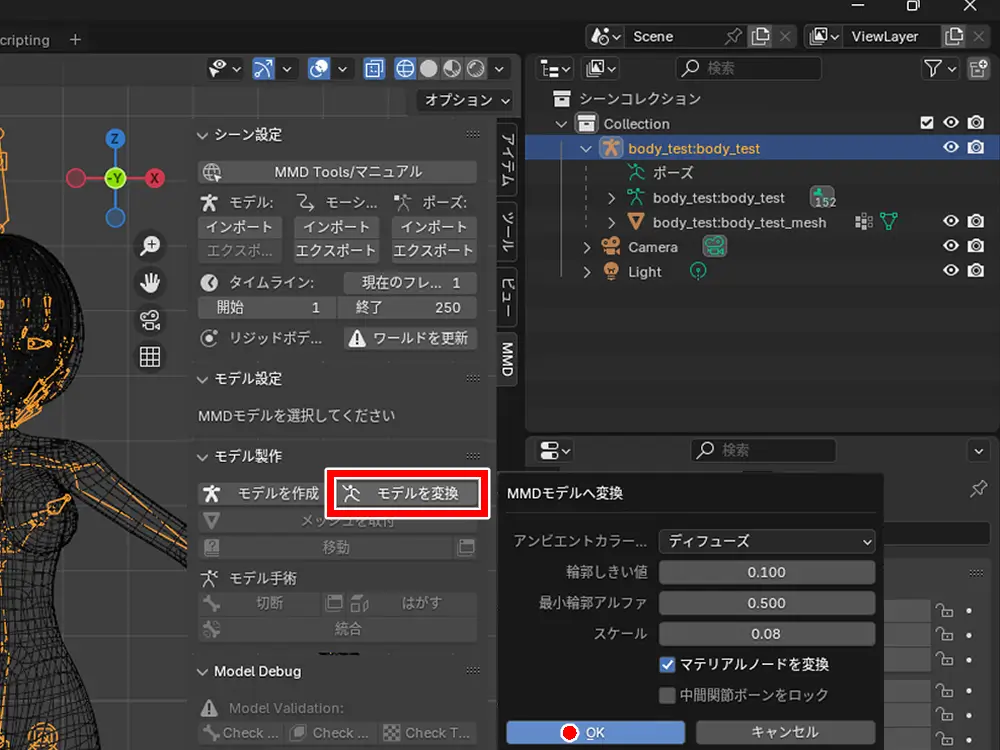Toggle X-ray view icon in header

(373, 69)
